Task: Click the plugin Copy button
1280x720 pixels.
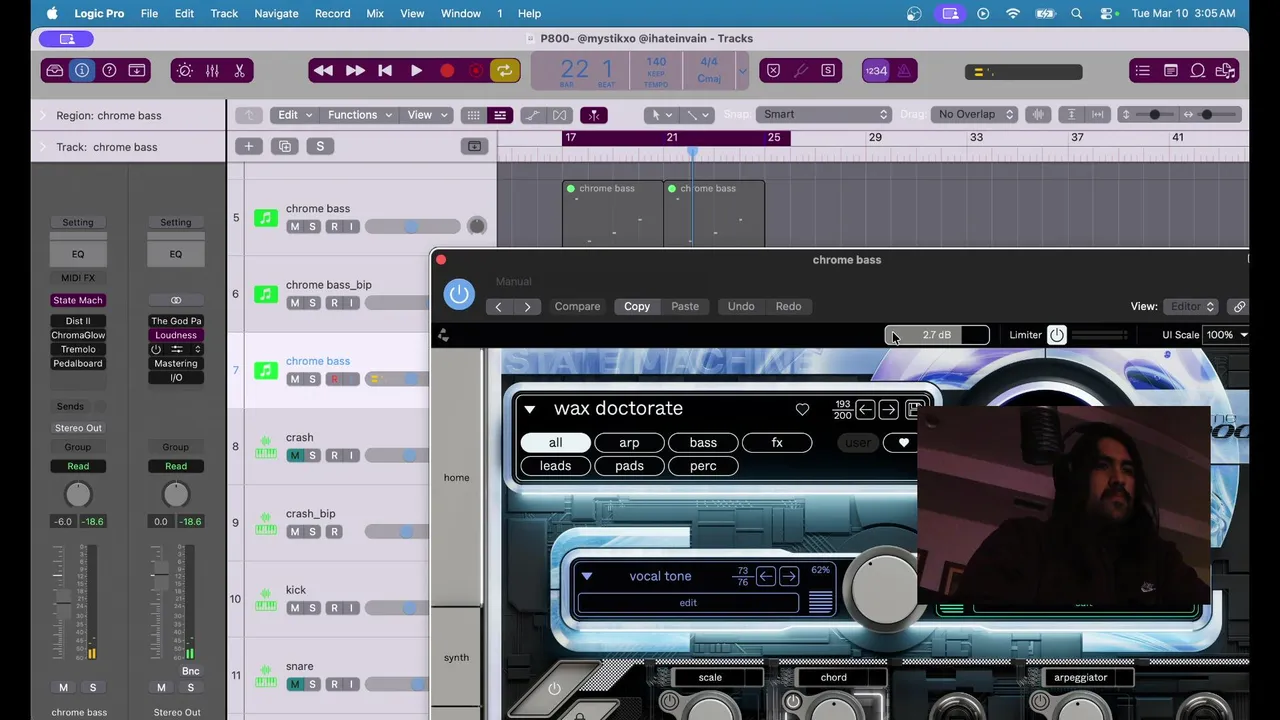Action: tap(637, 306)
